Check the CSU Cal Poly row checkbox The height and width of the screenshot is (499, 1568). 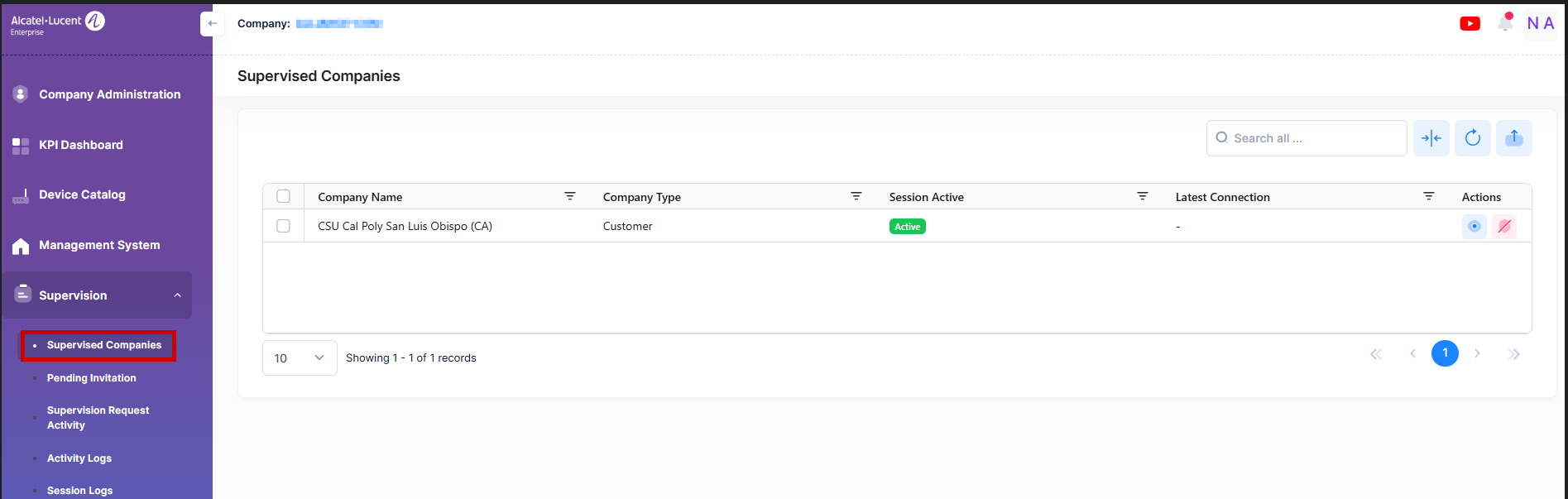283,226
